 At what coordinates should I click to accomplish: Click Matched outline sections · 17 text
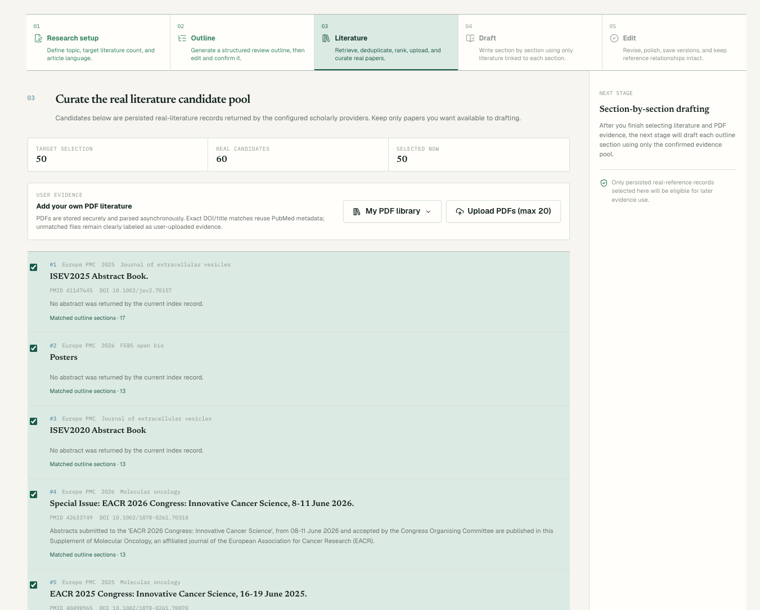tap(87, 318)
